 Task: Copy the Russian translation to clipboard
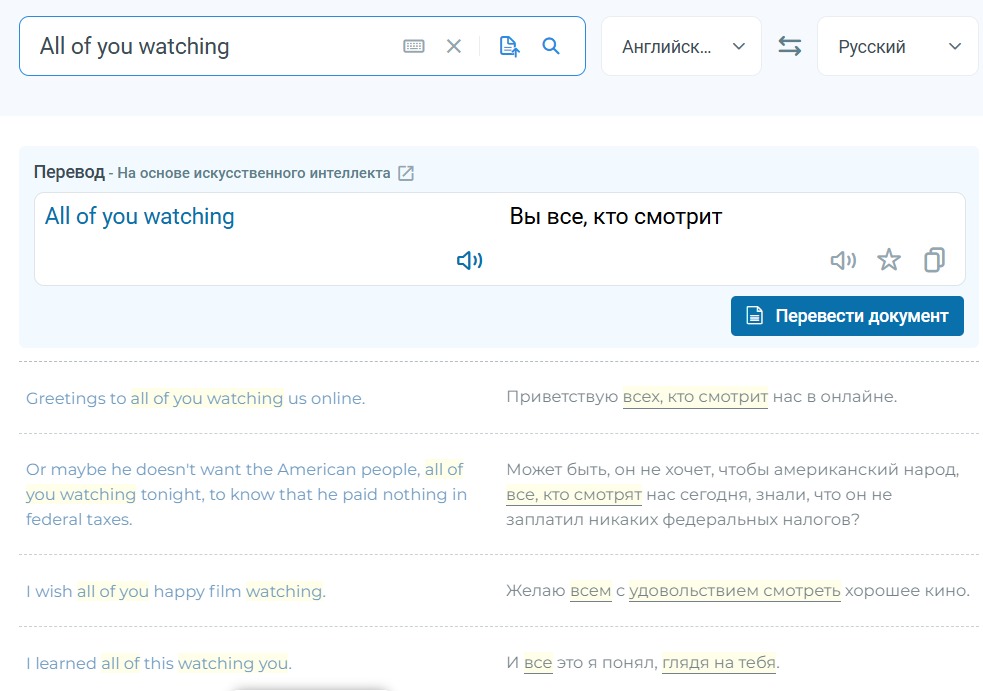(x=934, y=261)
